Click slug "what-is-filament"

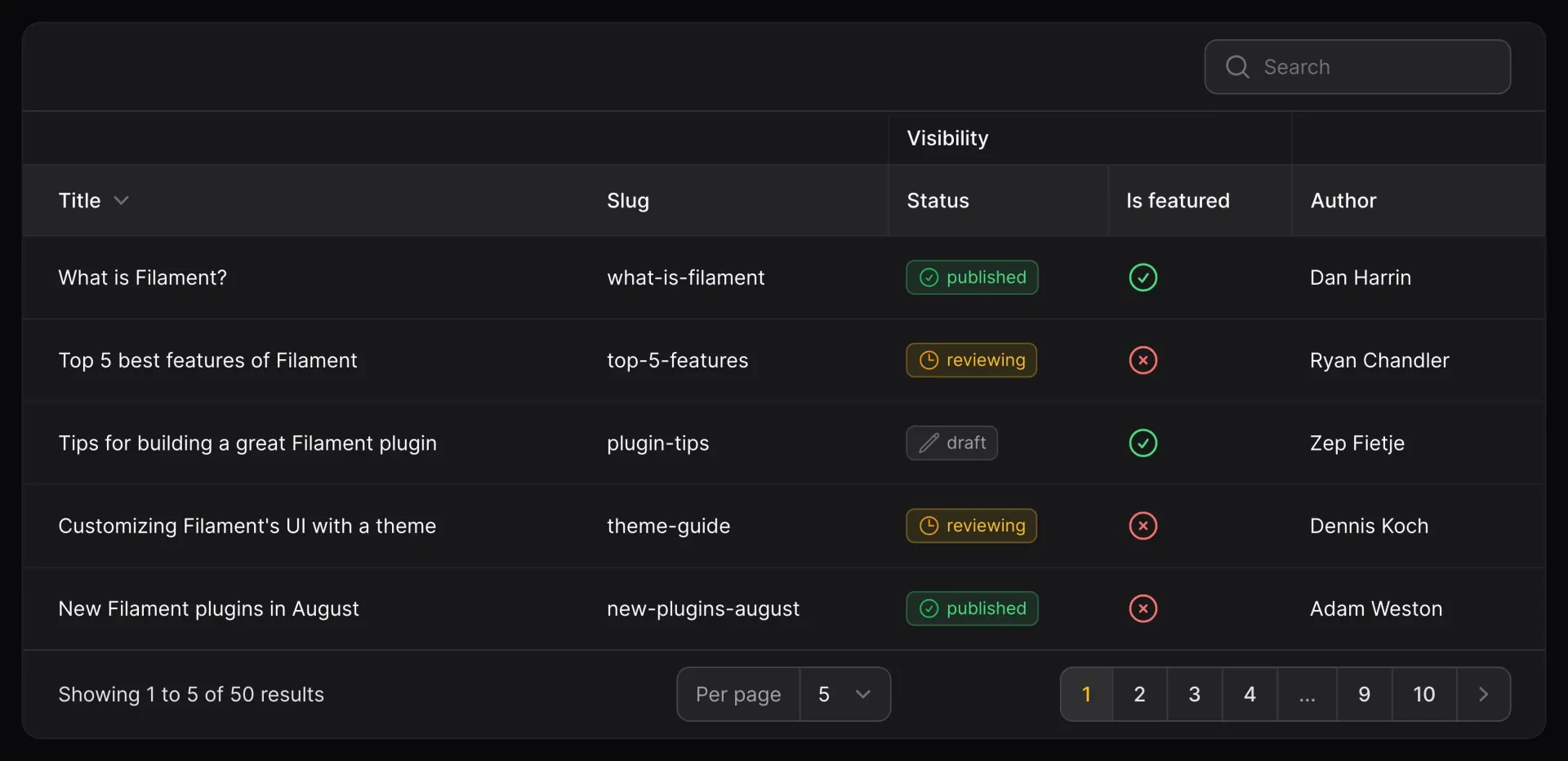tap(685, 278)
